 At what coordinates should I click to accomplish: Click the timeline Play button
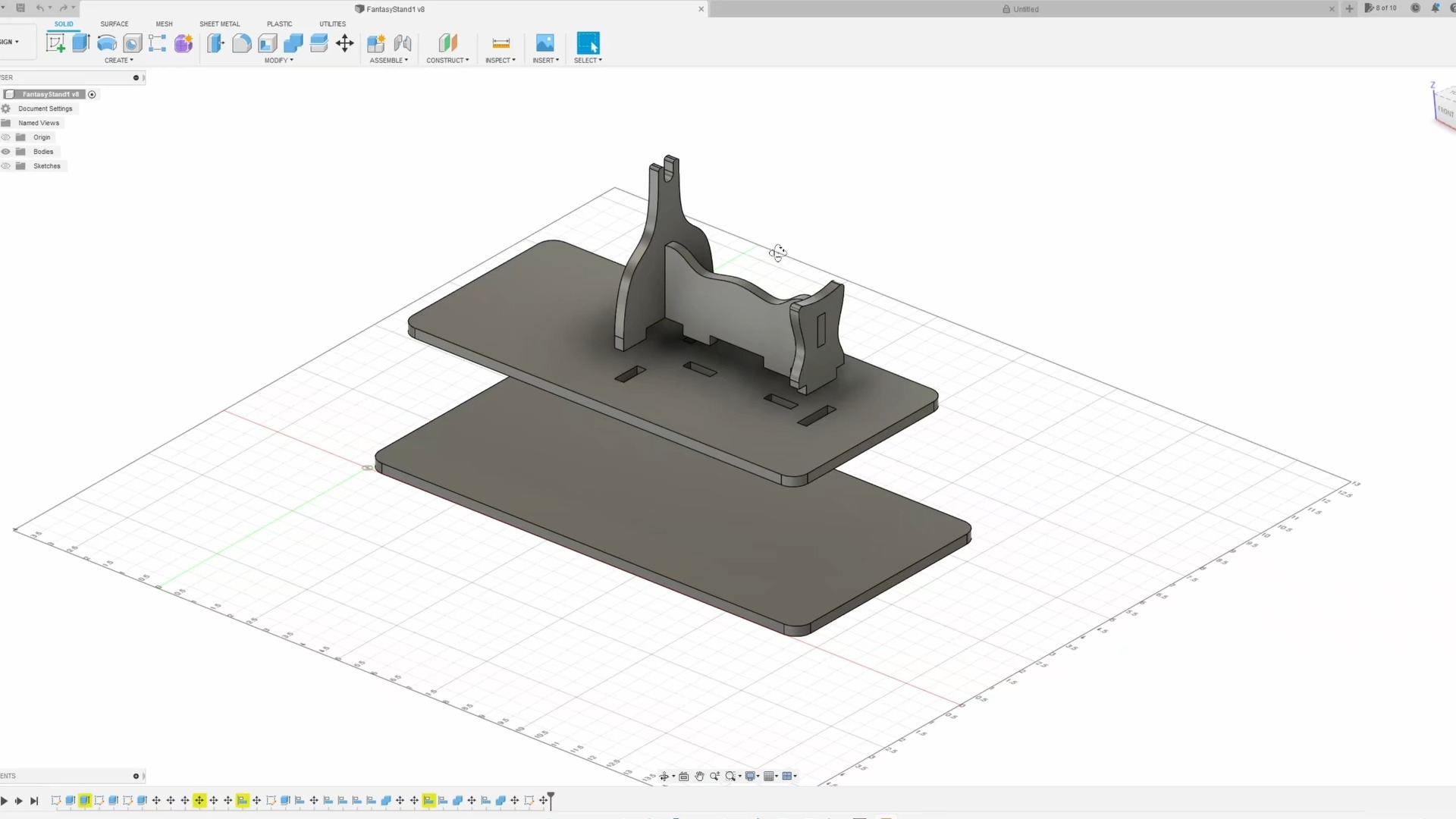click(x=5, y=801)
